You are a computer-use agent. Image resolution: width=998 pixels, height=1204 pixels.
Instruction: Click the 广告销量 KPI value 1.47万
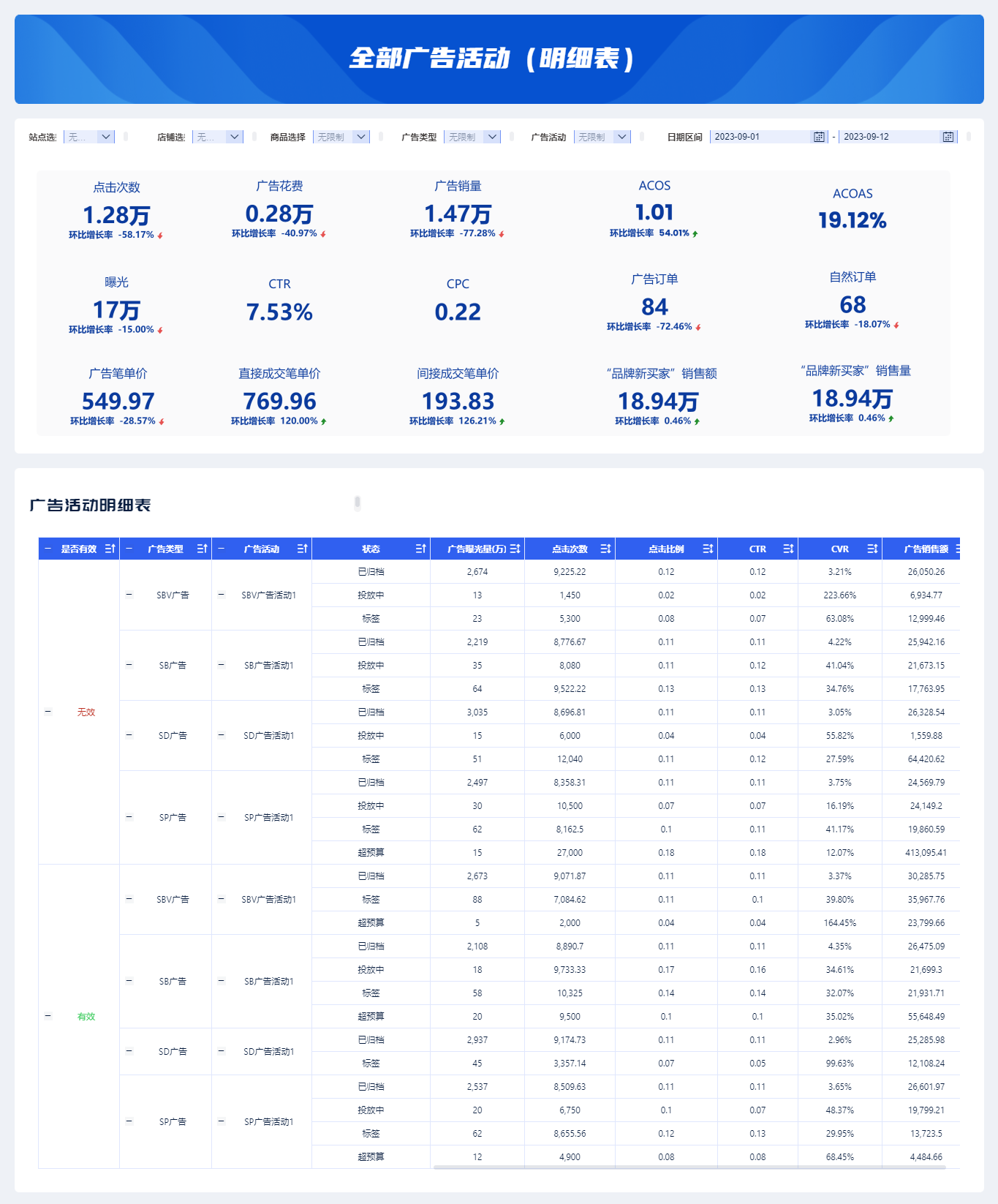(458, 214)
